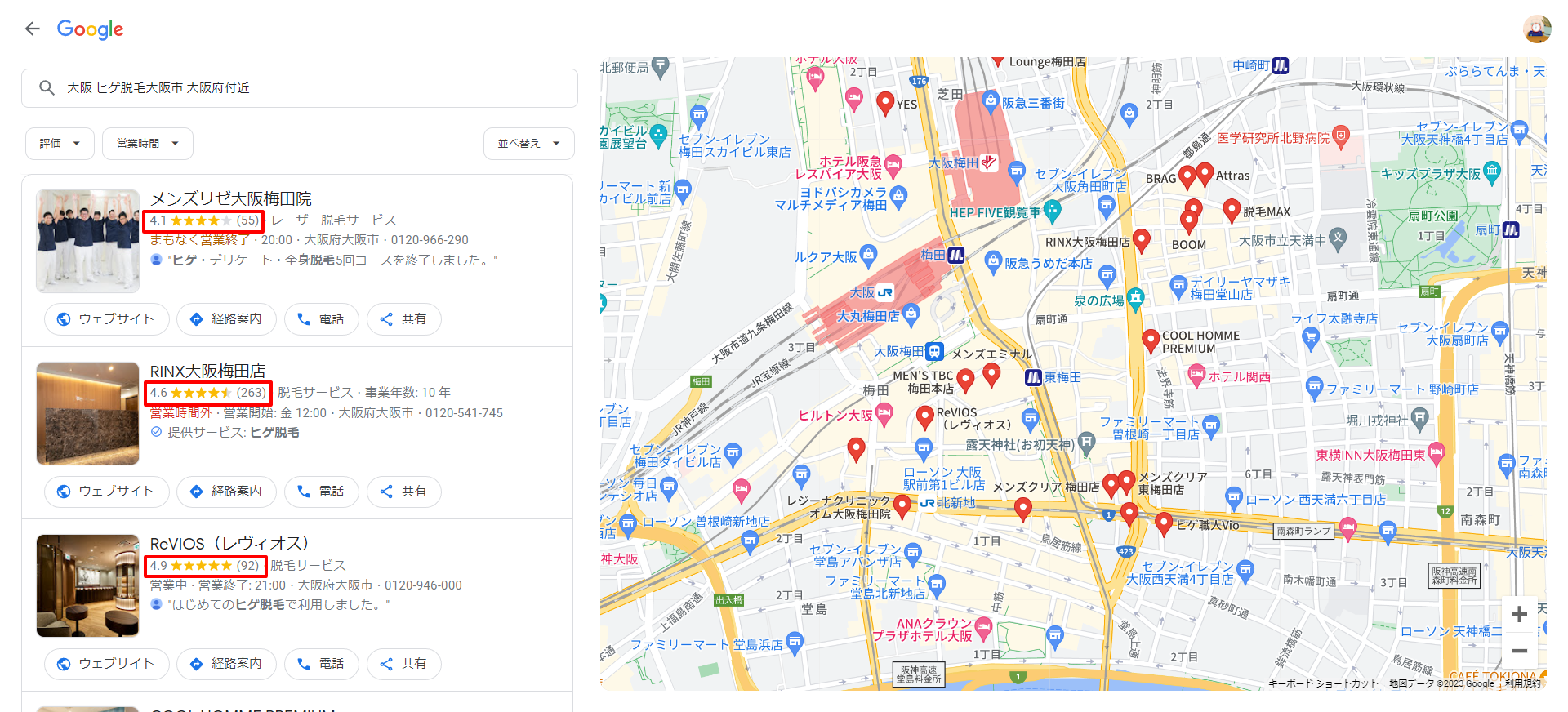Click the ヨドバシカメラ マルチメディア梅田 shop marker

pos(899,196)
